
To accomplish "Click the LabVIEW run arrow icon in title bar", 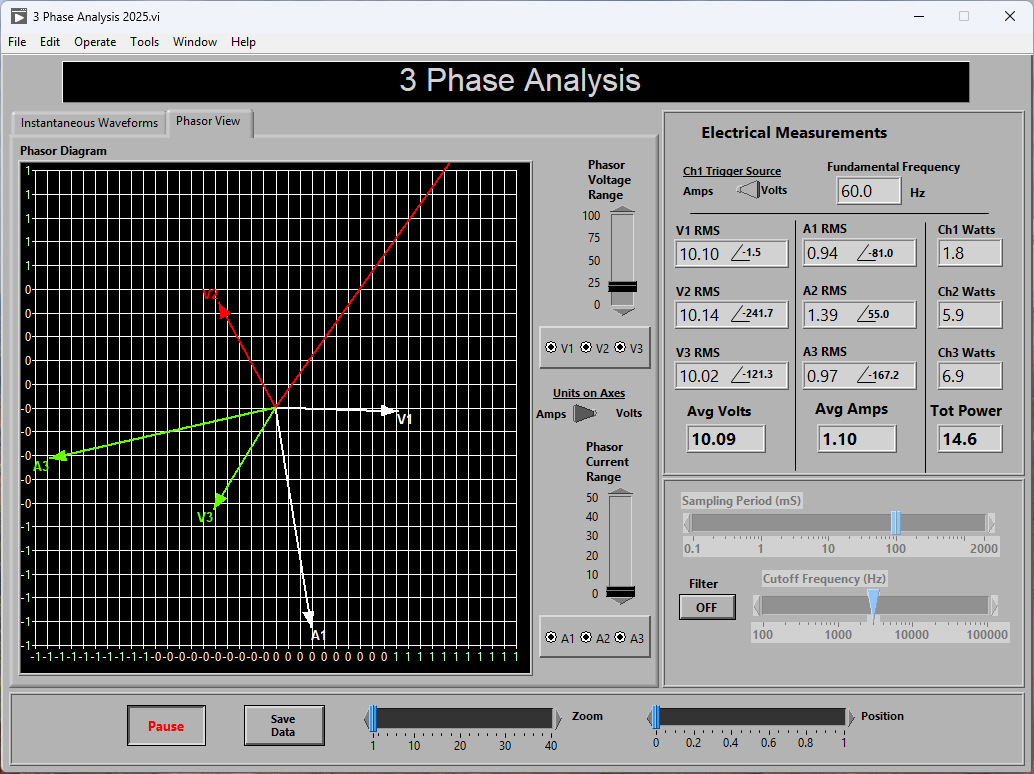I will [x=18, y=16].
